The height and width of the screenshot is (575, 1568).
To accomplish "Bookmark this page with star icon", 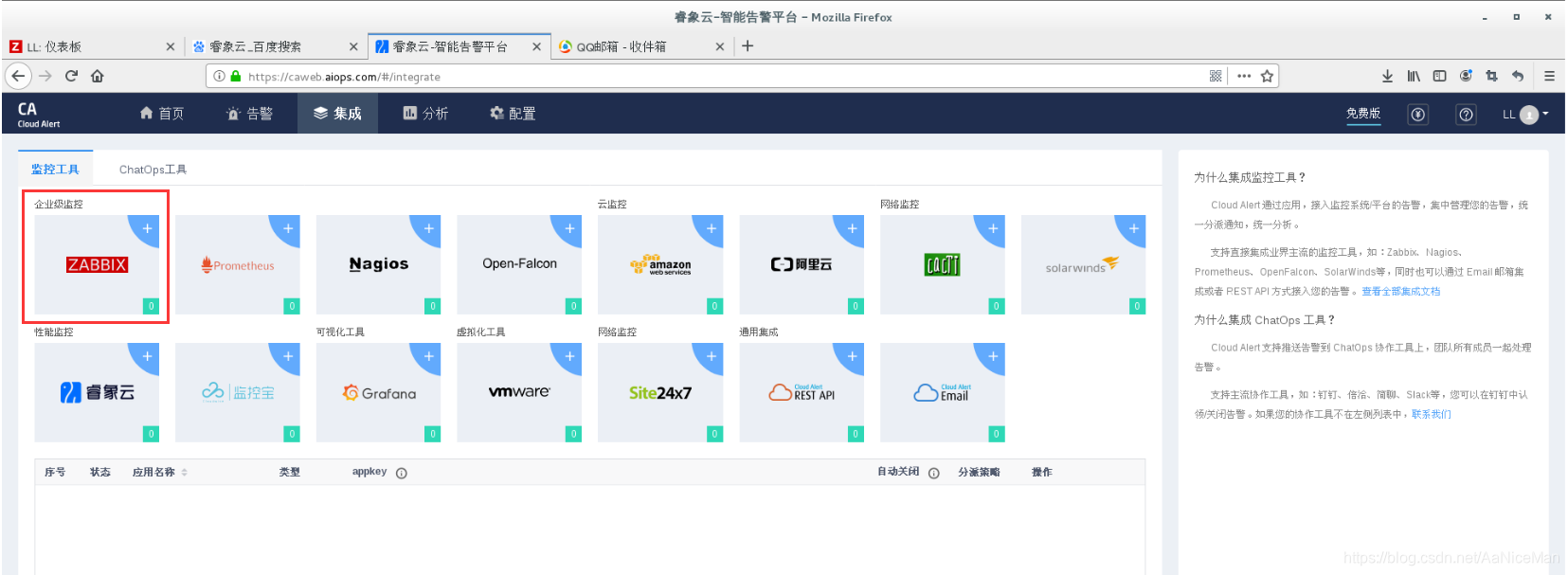I will 1267,76.
